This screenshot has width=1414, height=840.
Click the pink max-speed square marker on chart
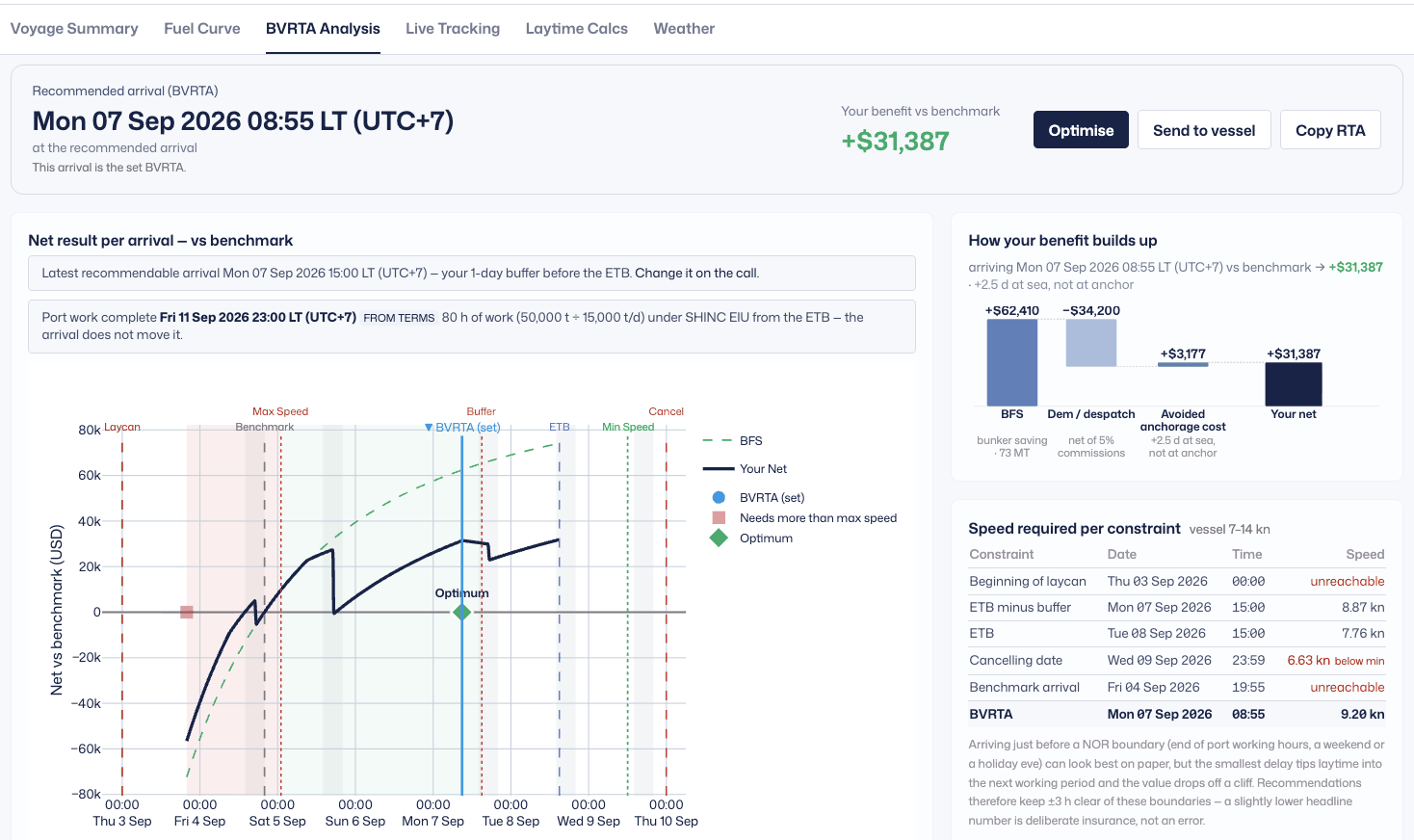pyautogui.click(x=187, y=612)
